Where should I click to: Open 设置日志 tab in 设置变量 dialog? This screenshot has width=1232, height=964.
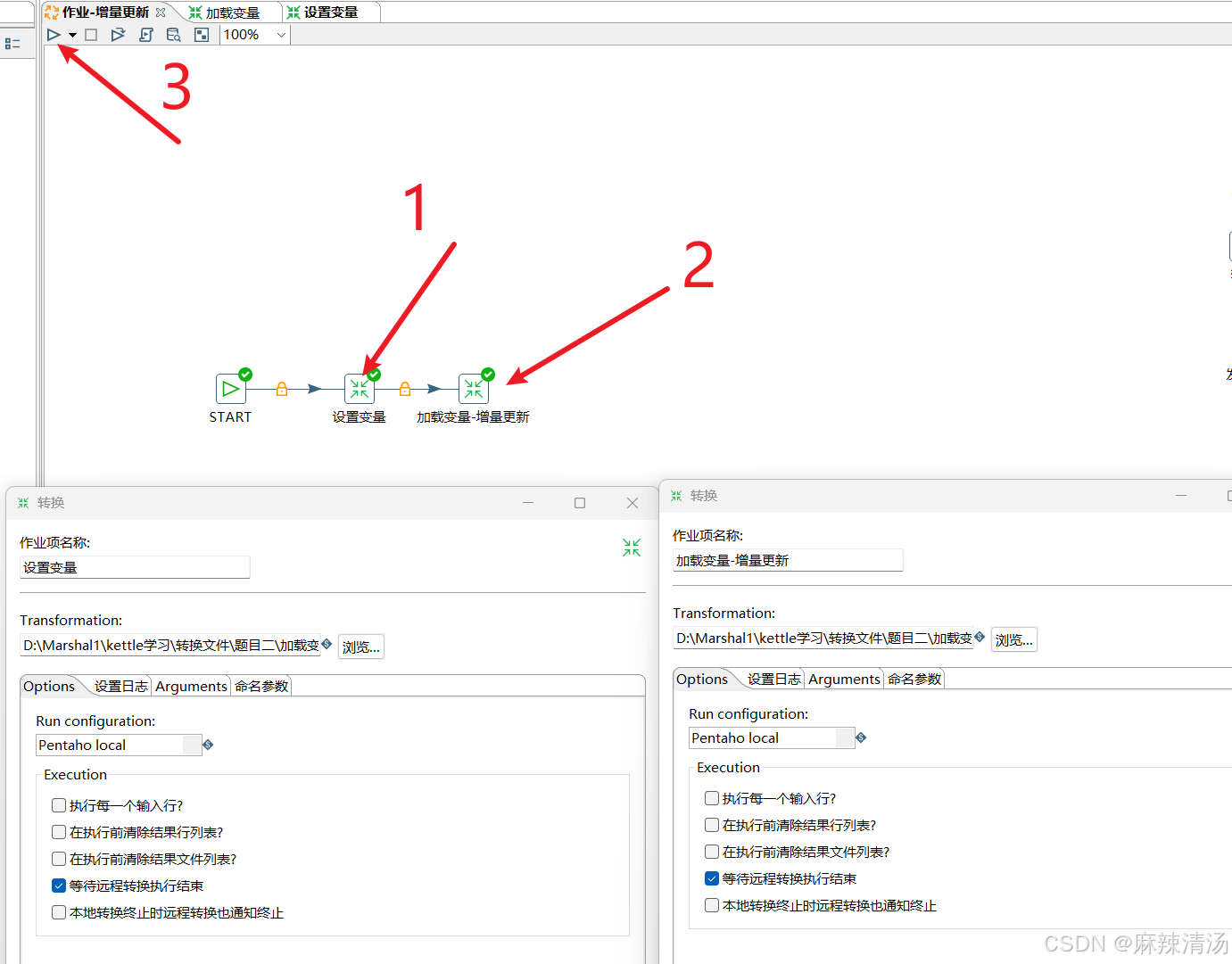pos(121,686)
